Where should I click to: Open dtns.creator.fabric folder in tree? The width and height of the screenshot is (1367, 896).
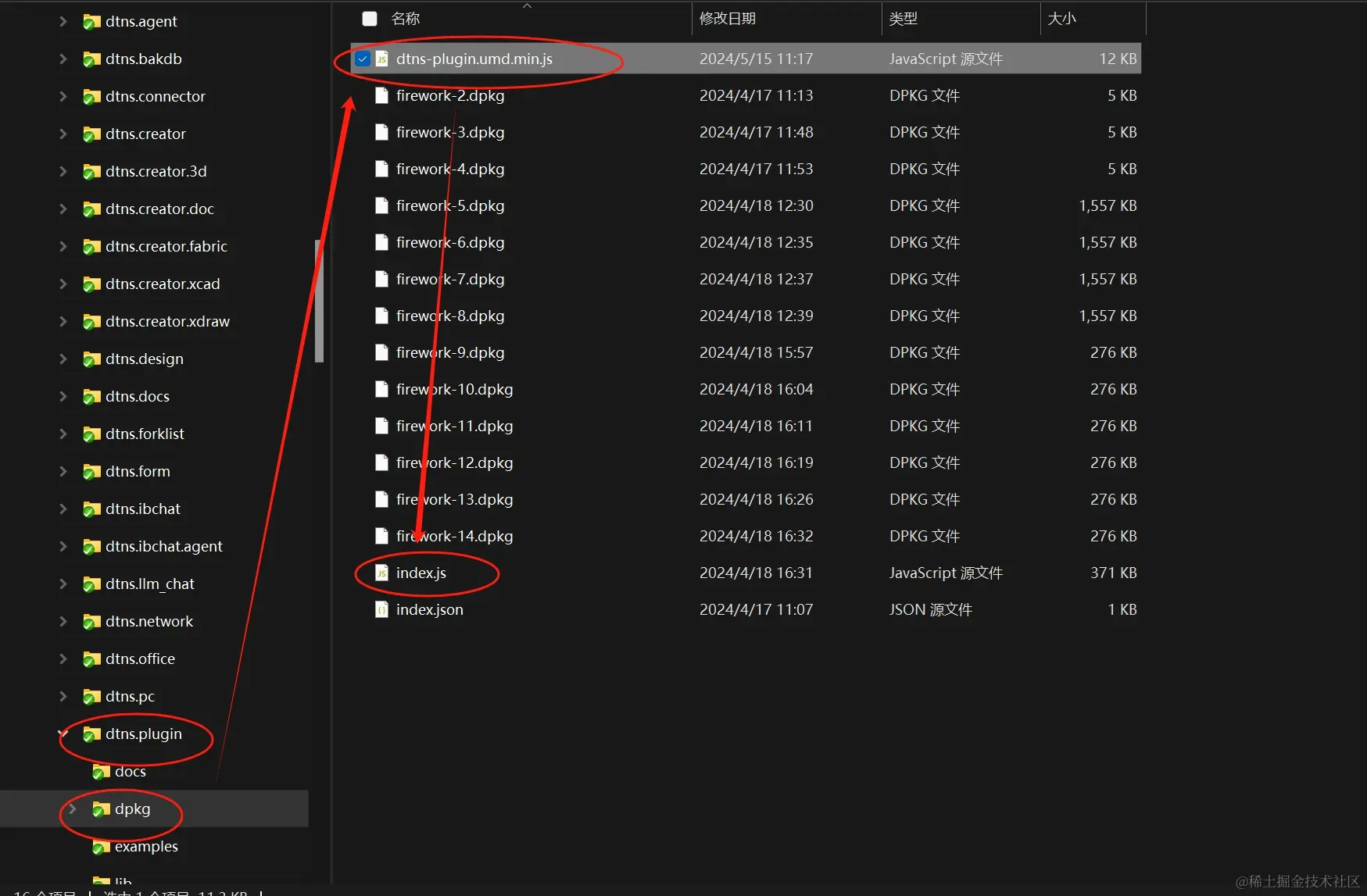click(166, 247)
